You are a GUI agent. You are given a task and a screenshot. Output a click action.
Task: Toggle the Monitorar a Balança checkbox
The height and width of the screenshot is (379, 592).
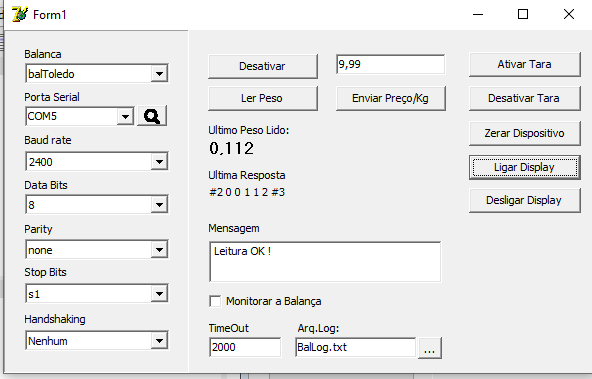[215, 301]
